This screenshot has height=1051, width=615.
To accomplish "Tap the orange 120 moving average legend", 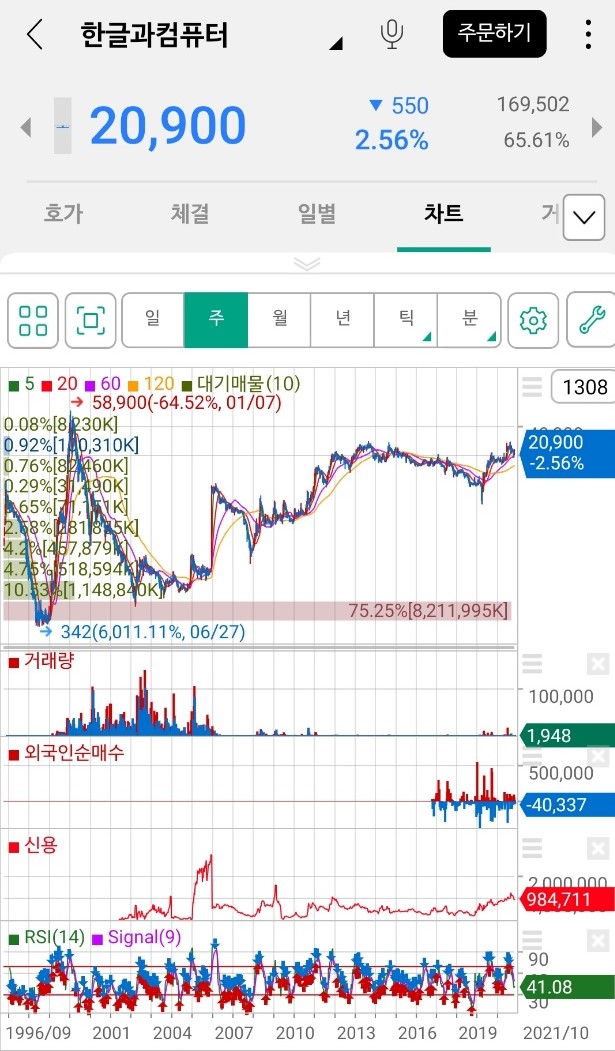I will pos(150,384).
